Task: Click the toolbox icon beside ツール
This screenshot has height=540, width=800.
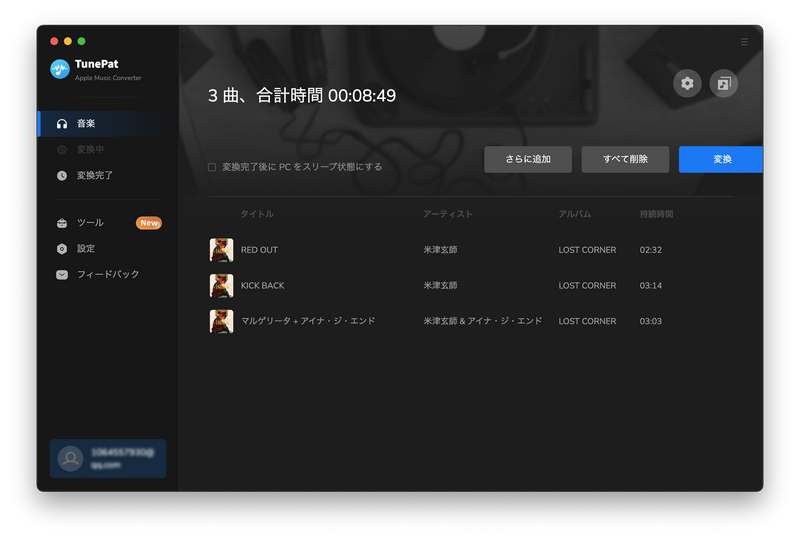Action: tap(62, 223)
